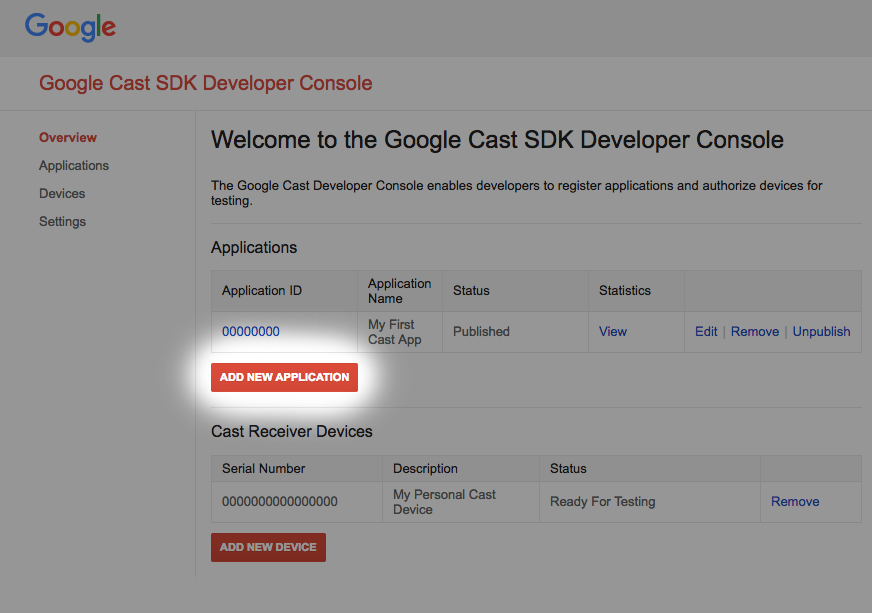872x613 pixels.
Task: Unpublish My First Cast App
Action: (821, 331)
